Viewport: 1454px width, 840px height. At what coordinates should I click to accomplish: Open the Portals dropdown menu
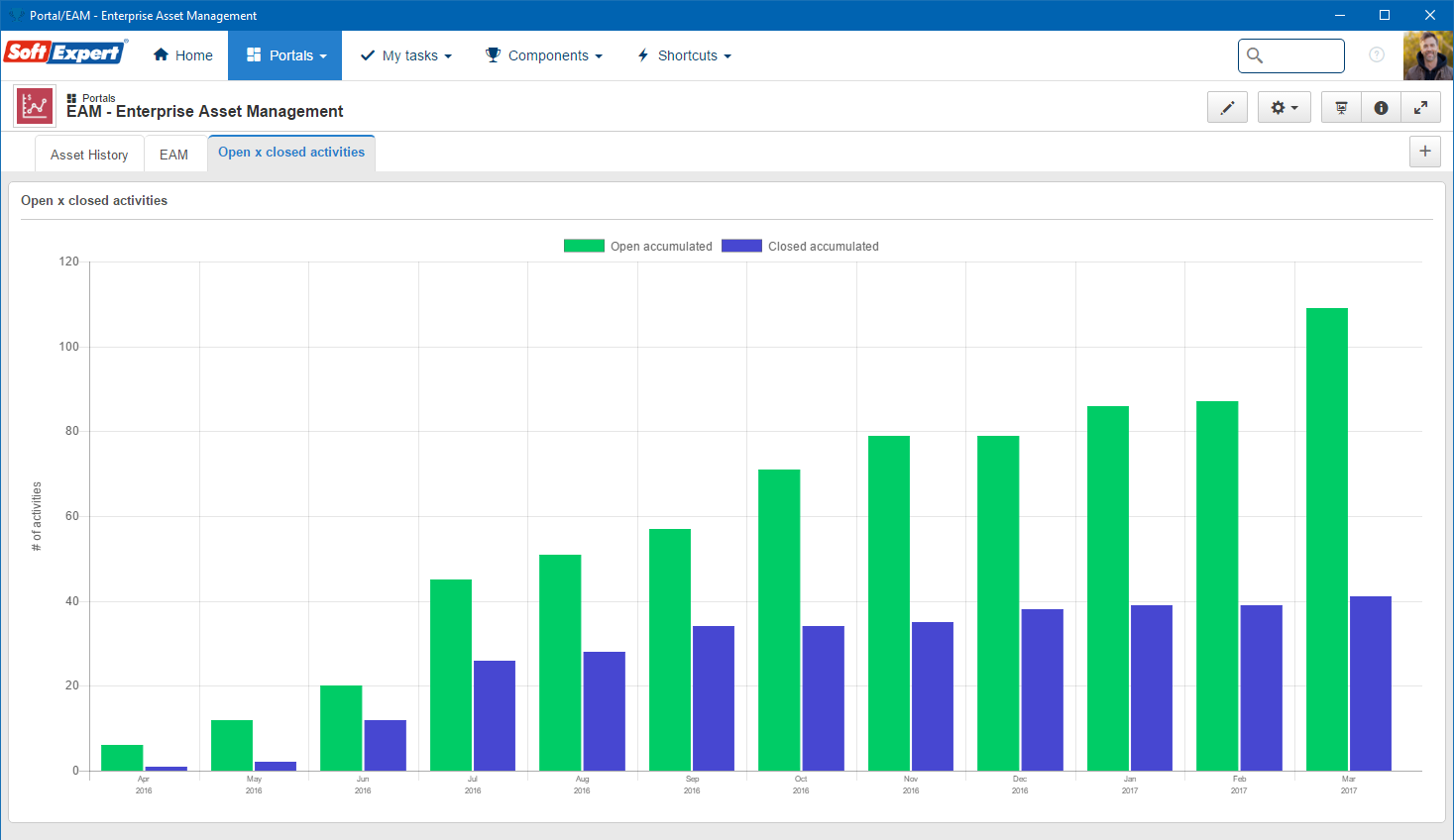(285, 55)
